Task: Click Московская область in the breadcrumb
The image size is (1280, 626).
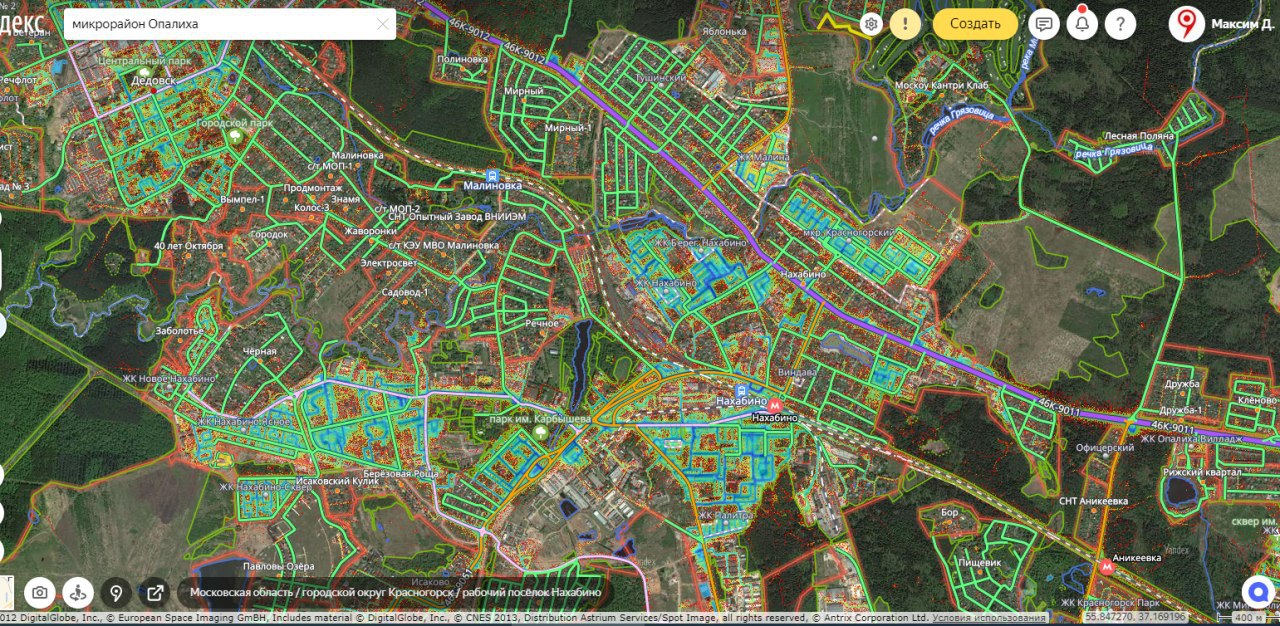Action: click(x=240, y=592)
